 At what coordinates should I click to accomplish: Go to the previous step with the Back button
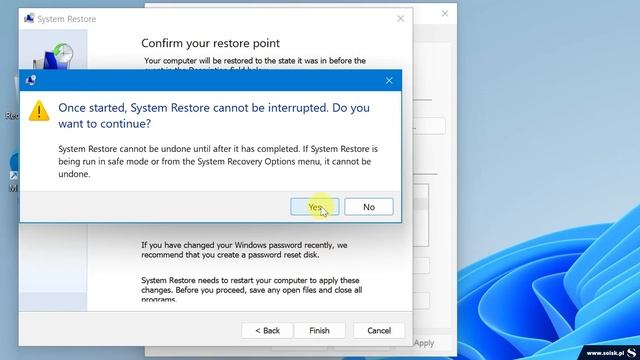coord(267,331)
